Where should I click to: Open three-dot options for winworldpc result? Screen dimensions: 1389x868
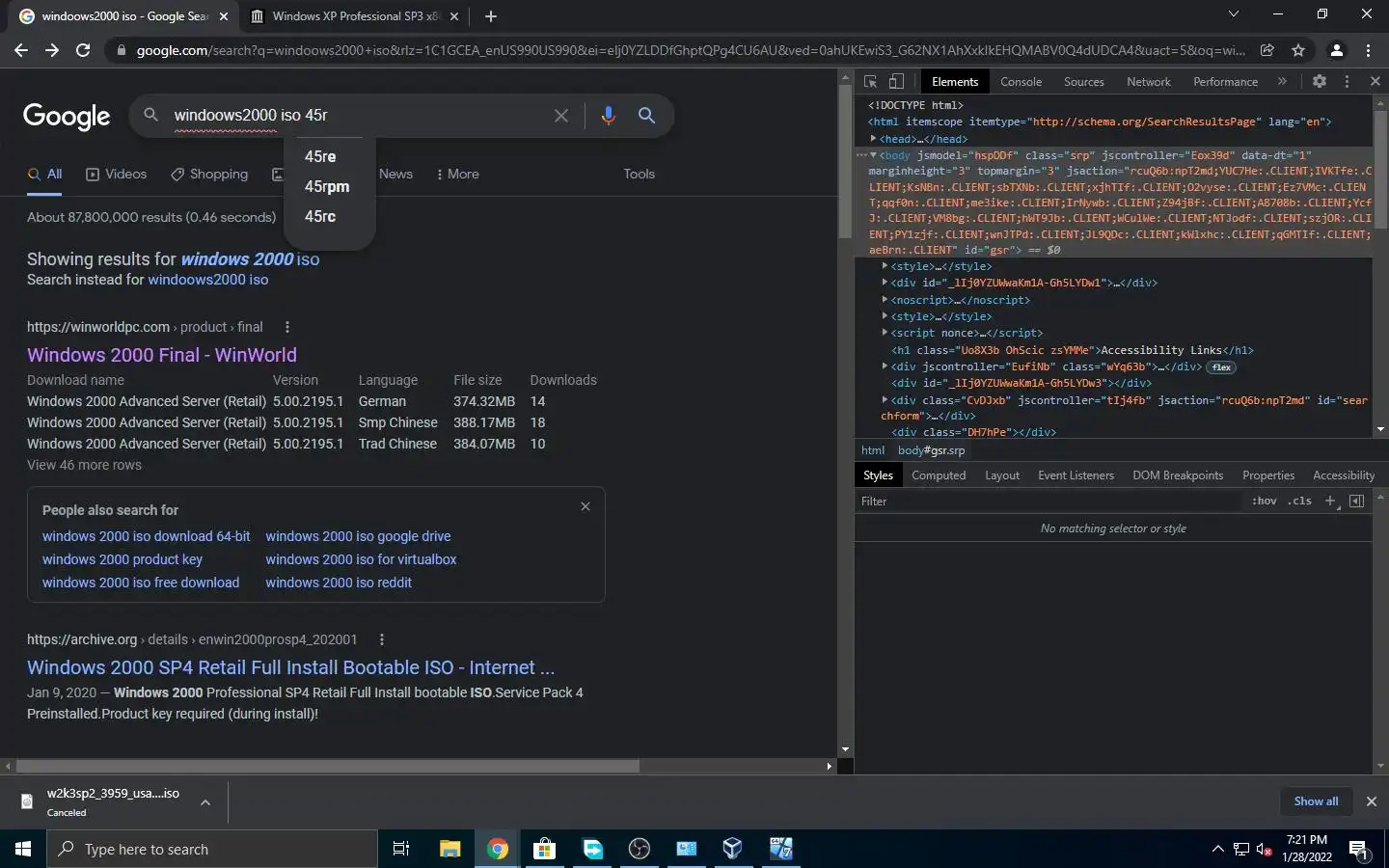pyautogui.click(x=287, y=327)
